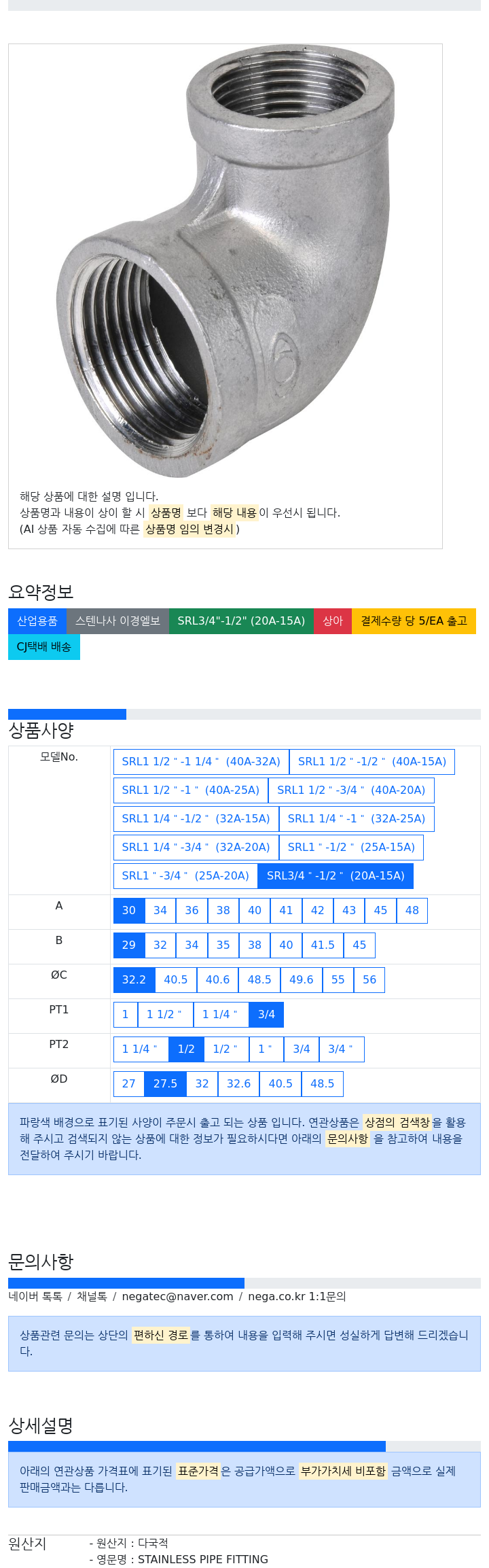Select model SRL1 1/2"-3/4" (40A-20A)
Screen dimensions: 489x1568
pos(351,790)
